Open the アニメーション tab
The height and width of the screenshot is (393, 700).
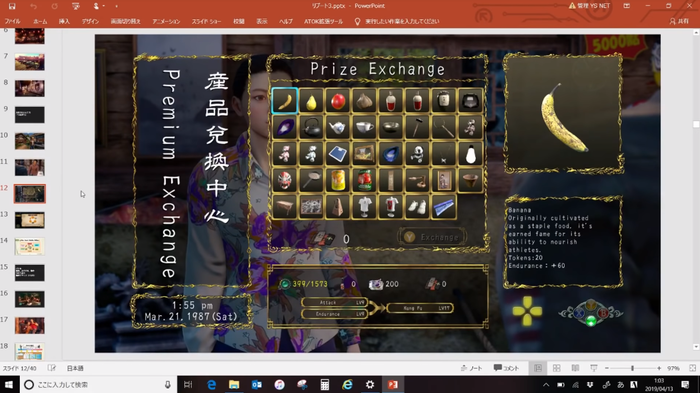(x=166, y=21)
